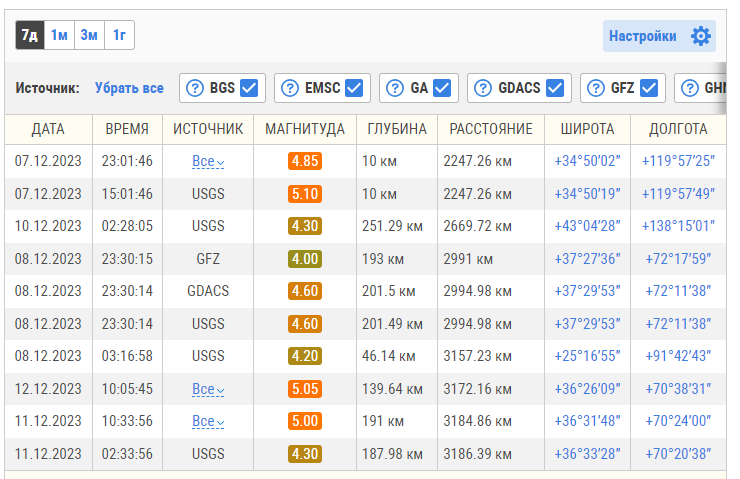
Task: Sort table by МАГНИТУДА column
Action: [x=305, y=129]
